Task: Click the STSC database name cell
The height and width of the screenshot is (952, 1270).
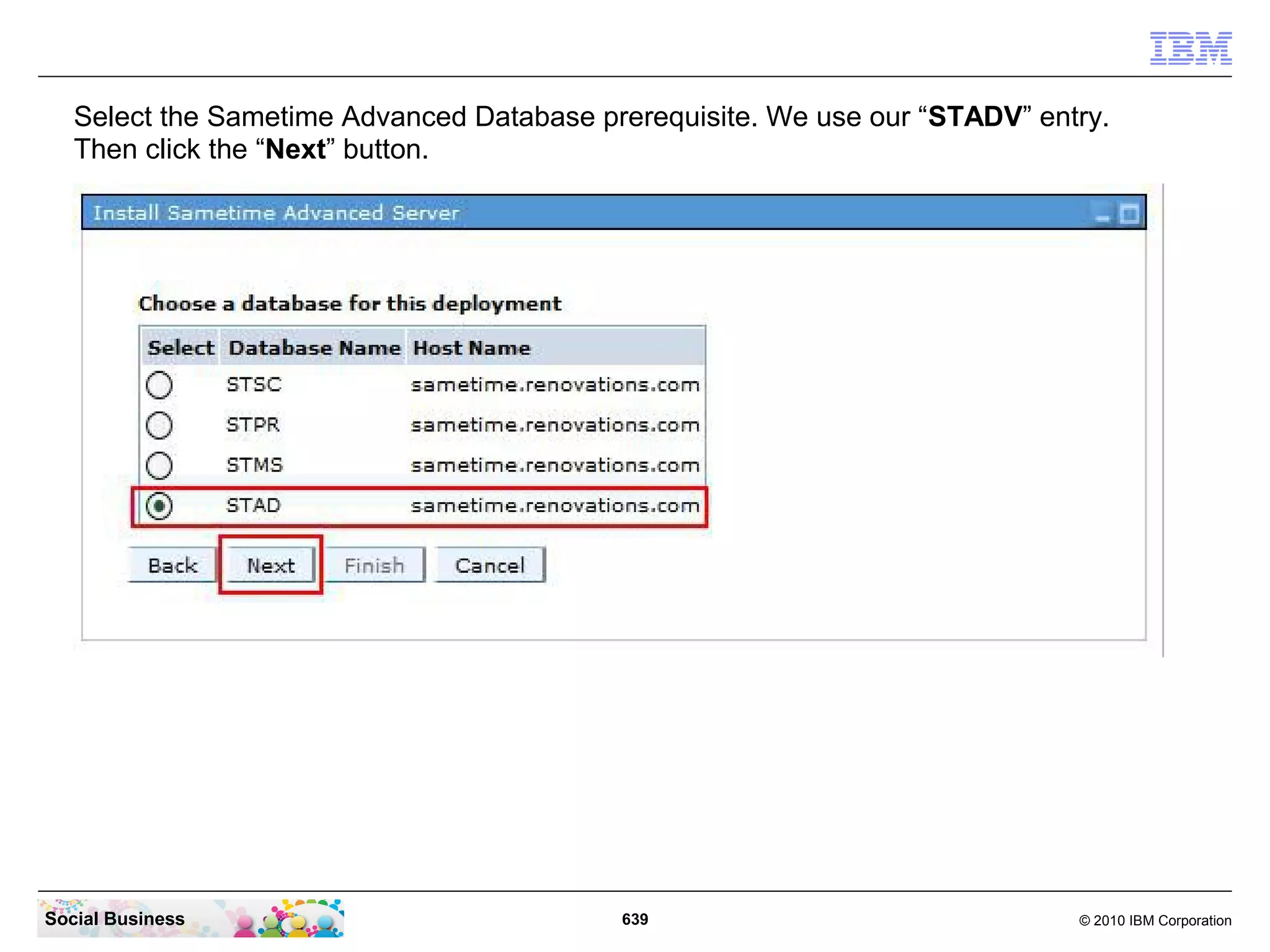Action: coord(254,385)
